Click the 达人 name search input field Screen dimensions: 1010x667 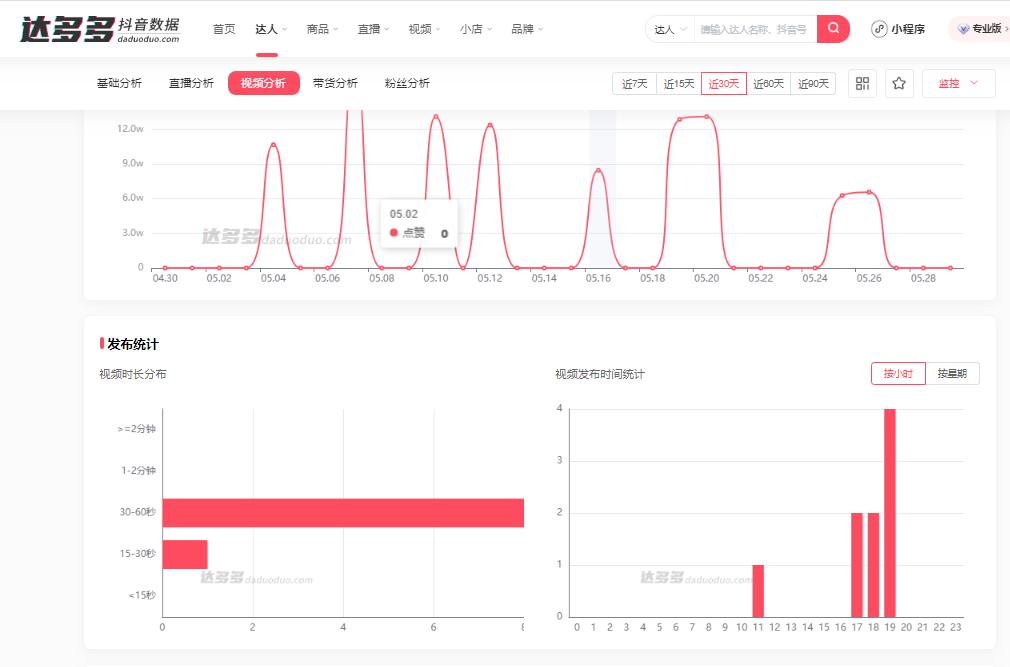(x=755, y=29)
